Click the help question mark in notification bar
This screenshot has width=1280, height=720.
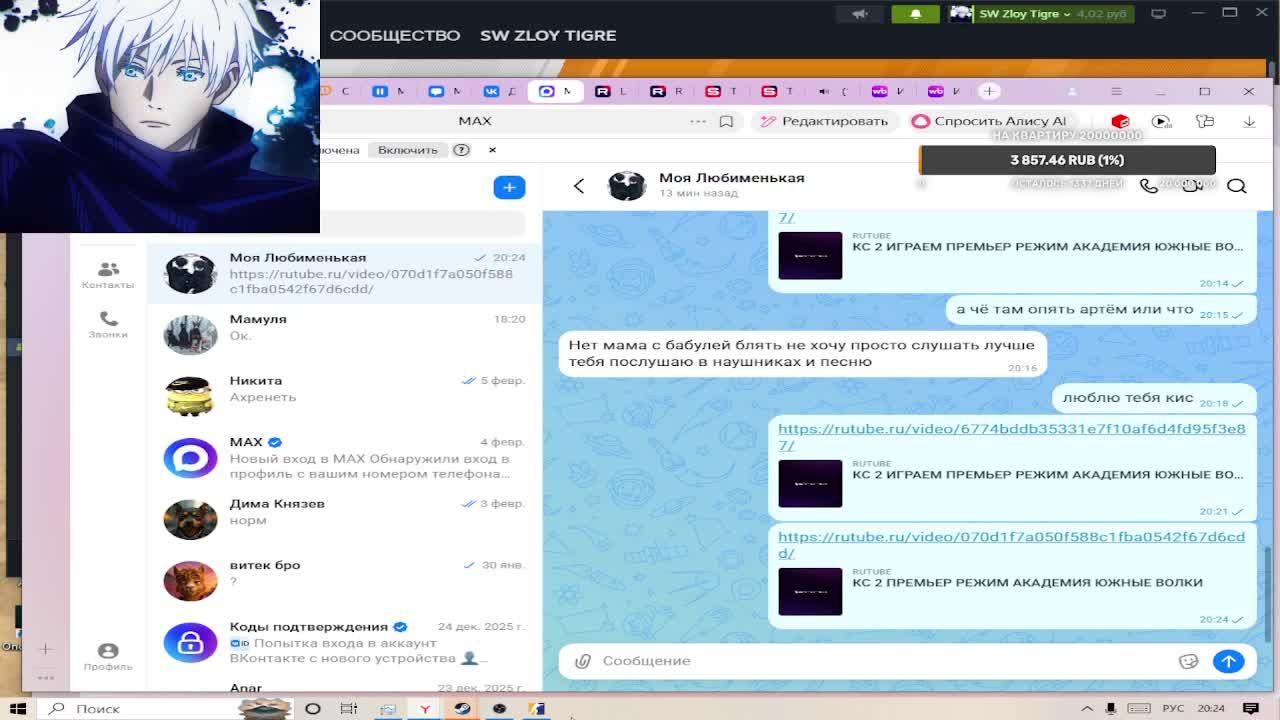461,150
